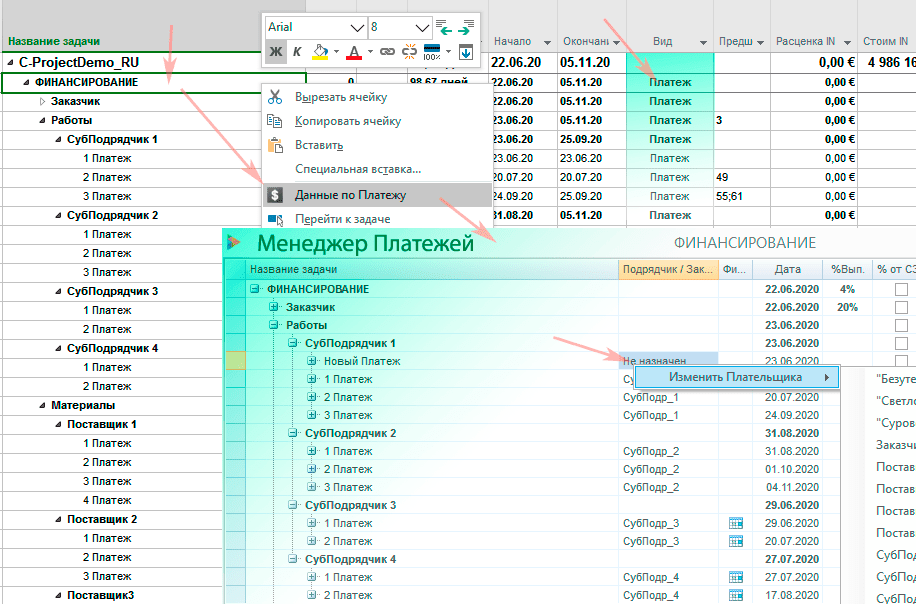Click Перейти к задаче menu entry
Screen dimensions: 916x604
pyautogui.click(x=342, y=219)
